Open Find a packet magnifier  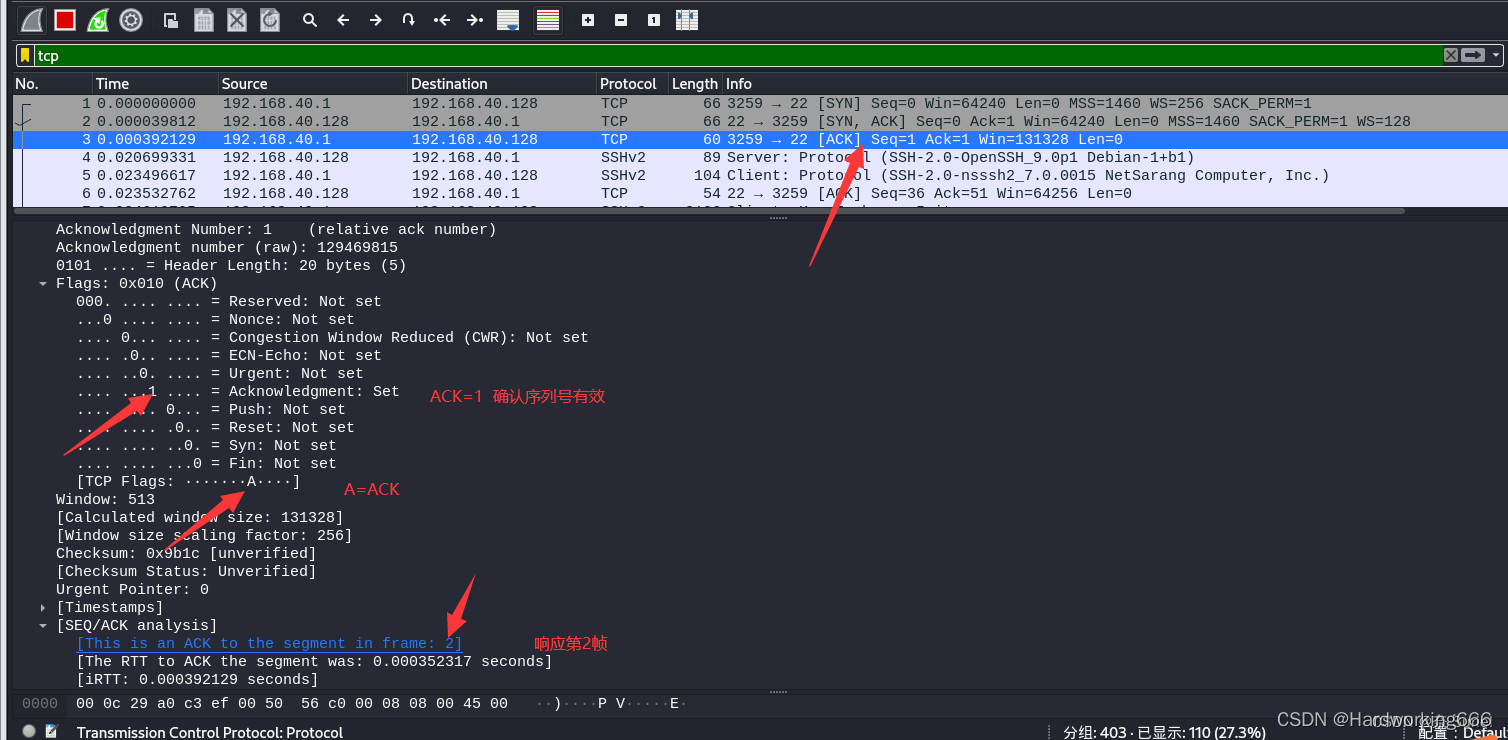coord(310,20)
